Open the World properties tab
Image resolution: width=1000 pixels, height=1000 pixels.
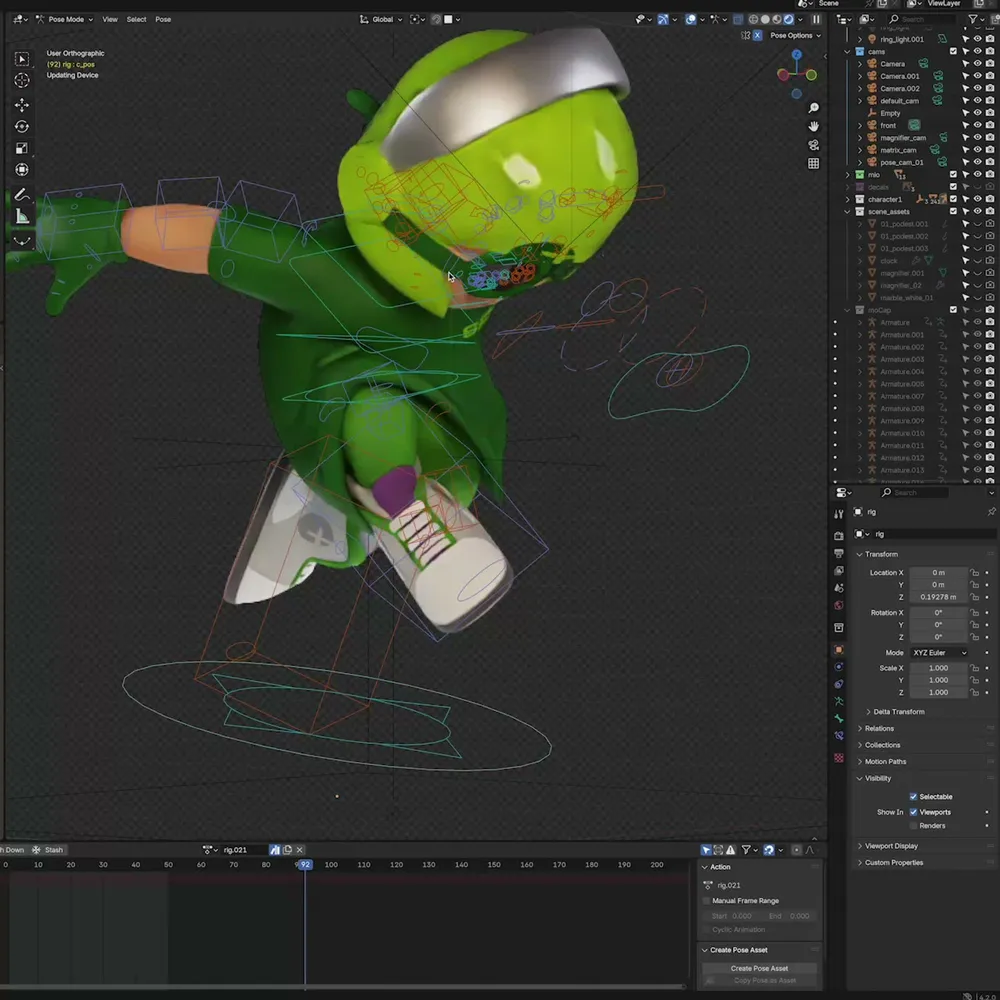click(839, 605)
